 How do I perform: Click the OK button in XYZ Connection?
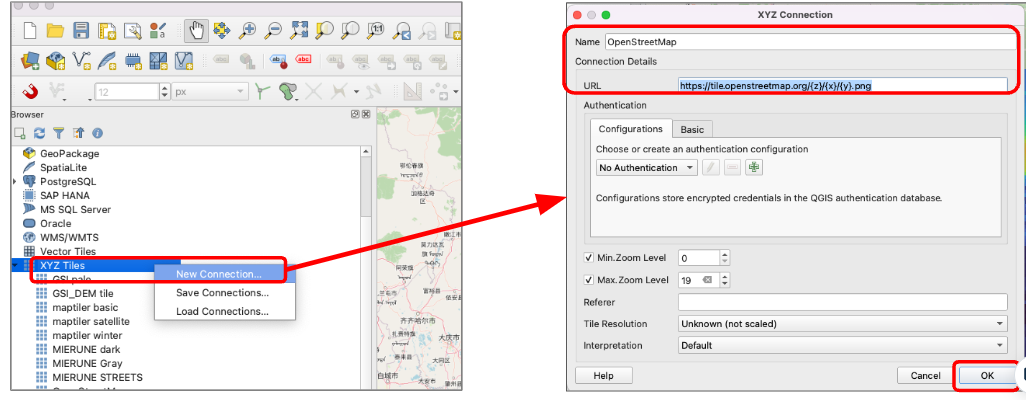pos(987,375)
